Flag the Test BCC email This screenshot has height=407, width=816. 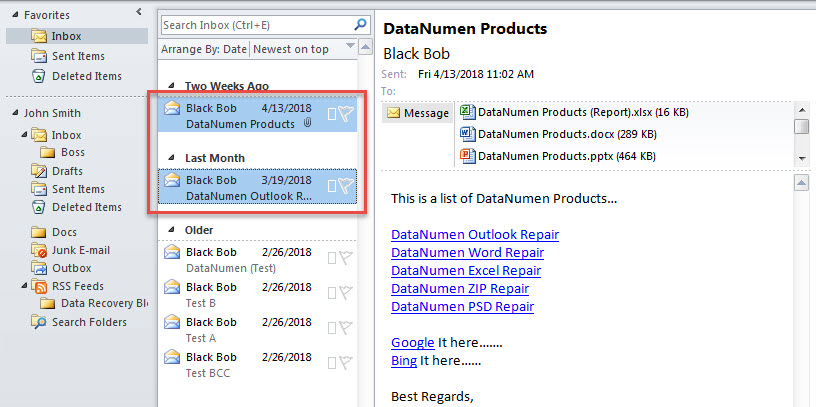tap(346, 362)
